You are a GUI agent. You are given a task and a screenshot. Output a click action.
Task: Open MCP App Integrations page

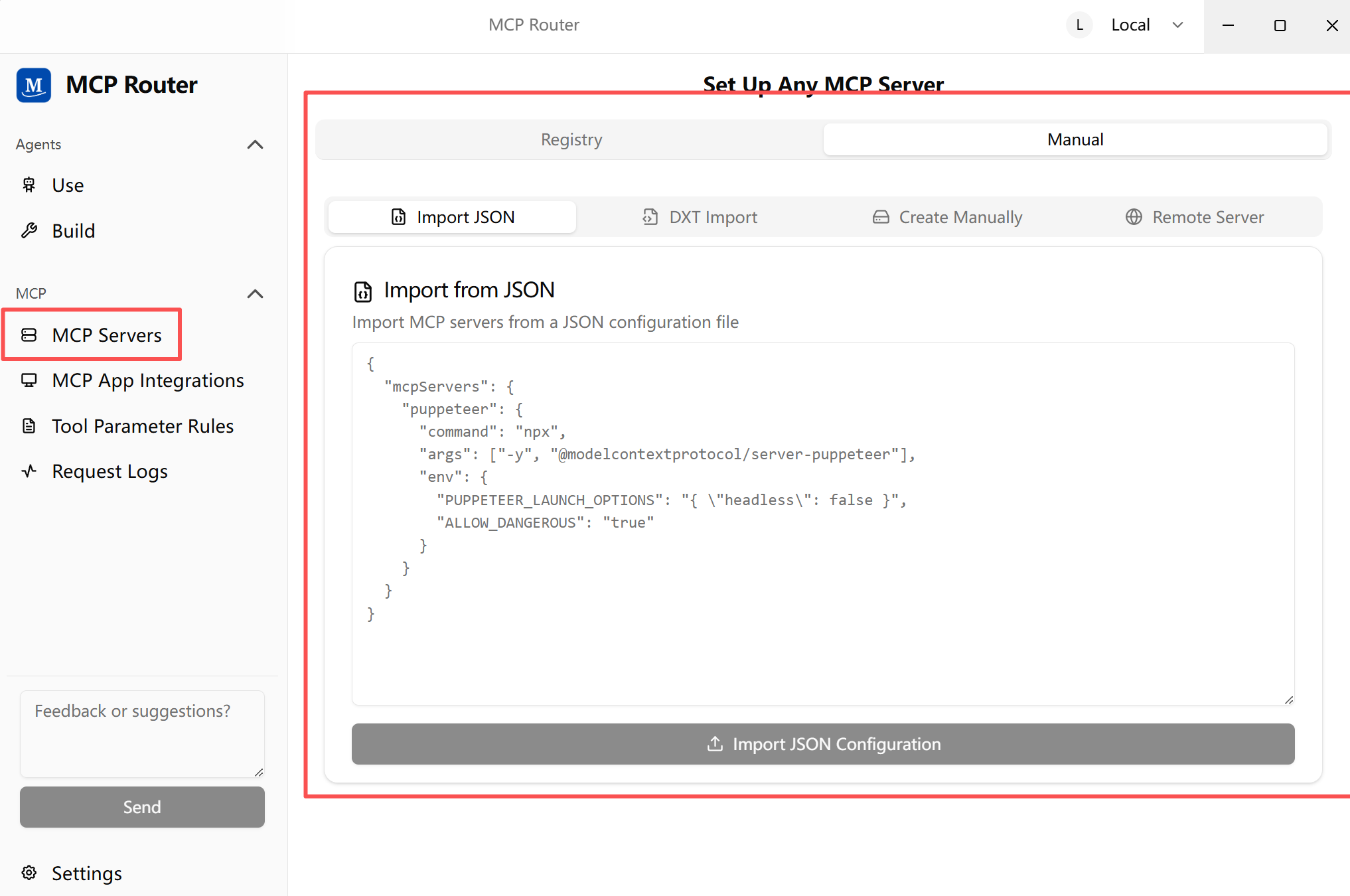tap(142, 380)
